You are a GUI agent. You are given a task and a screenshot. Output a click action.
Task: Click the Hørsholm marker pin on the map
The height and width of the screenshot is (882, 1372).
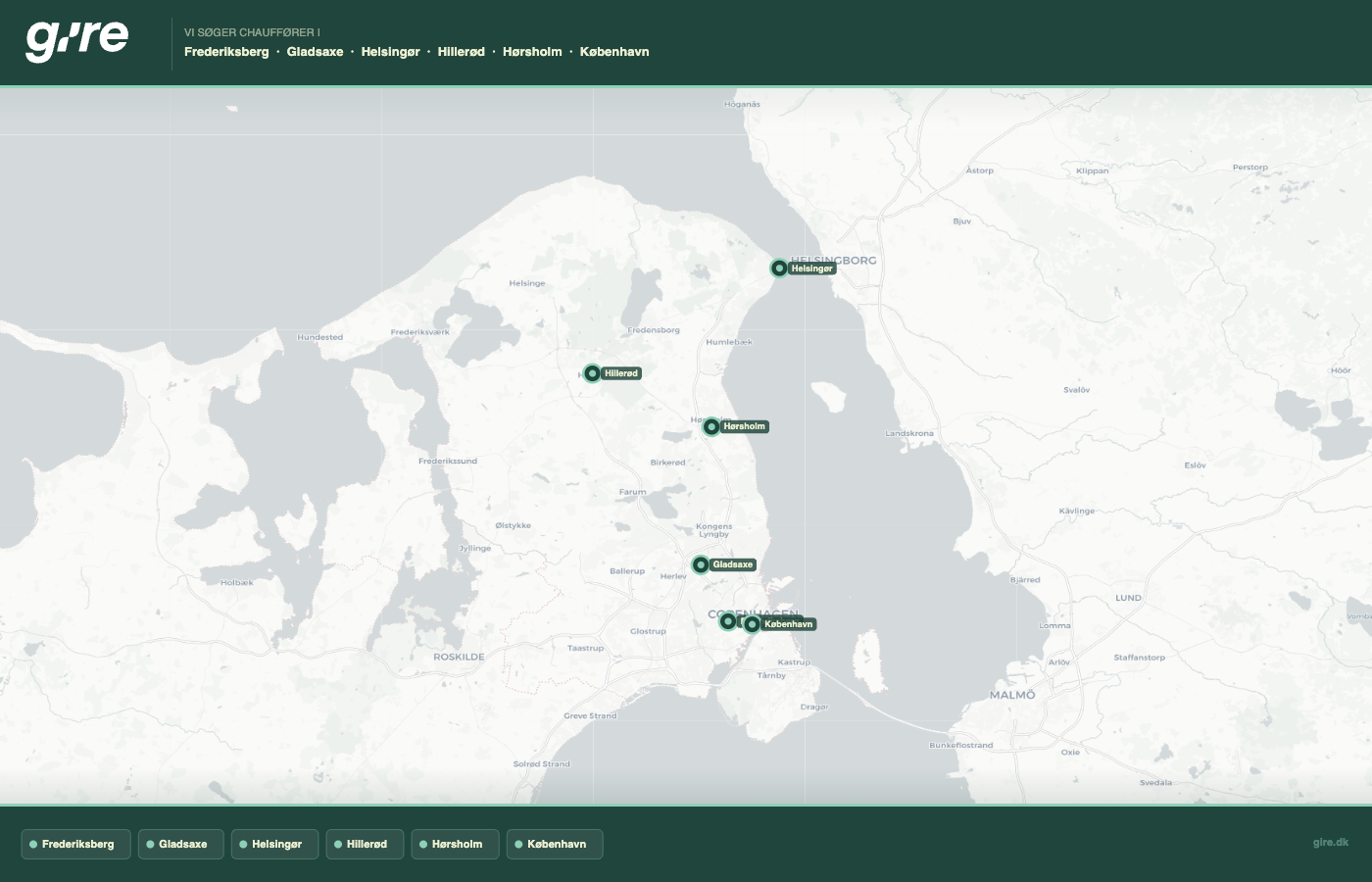tap(711, 426)
